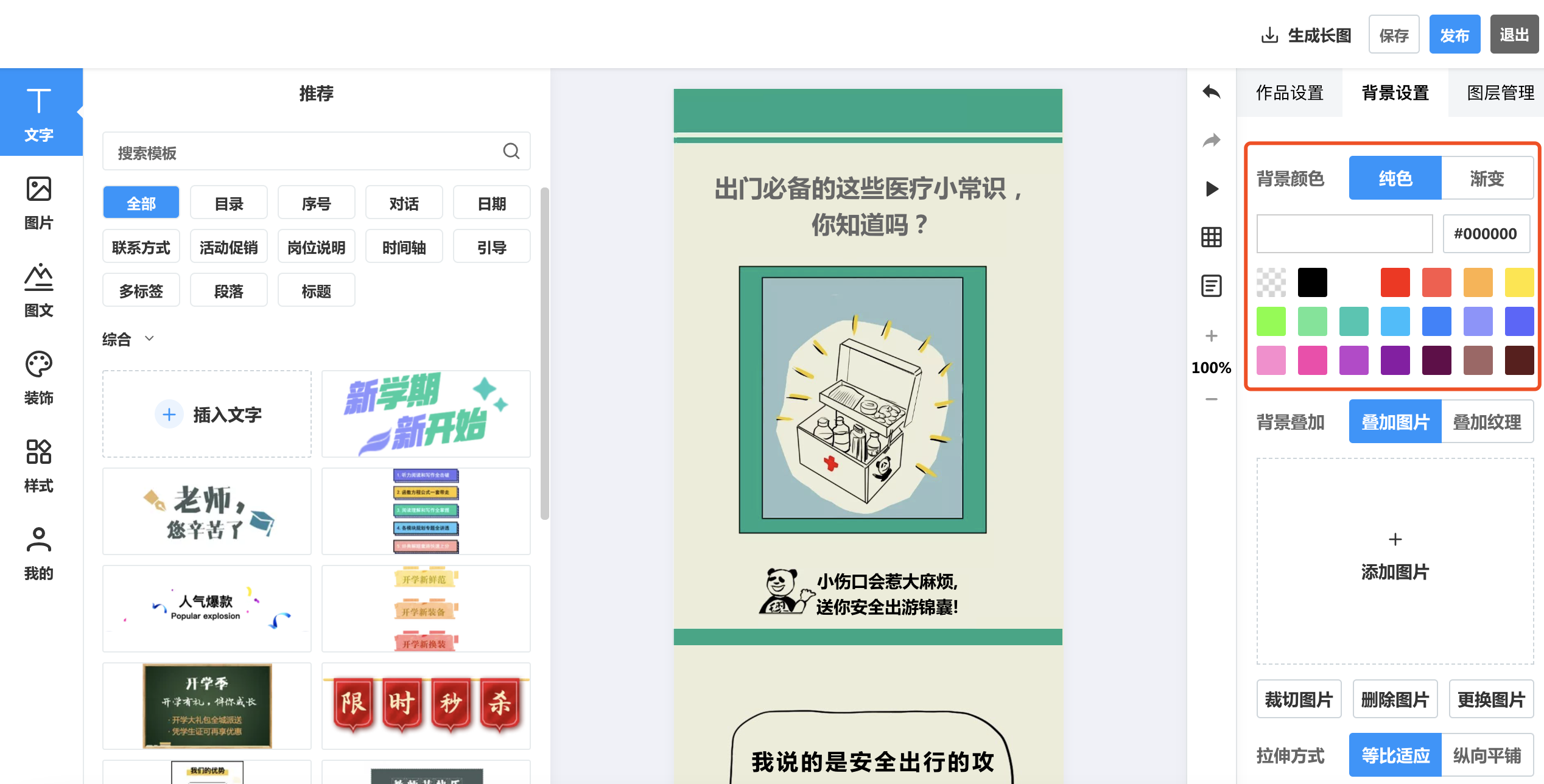Click the plus icon in 插入文字 card
The height and width of the screenshot is (784, 1544).
(x=169, y=415)
